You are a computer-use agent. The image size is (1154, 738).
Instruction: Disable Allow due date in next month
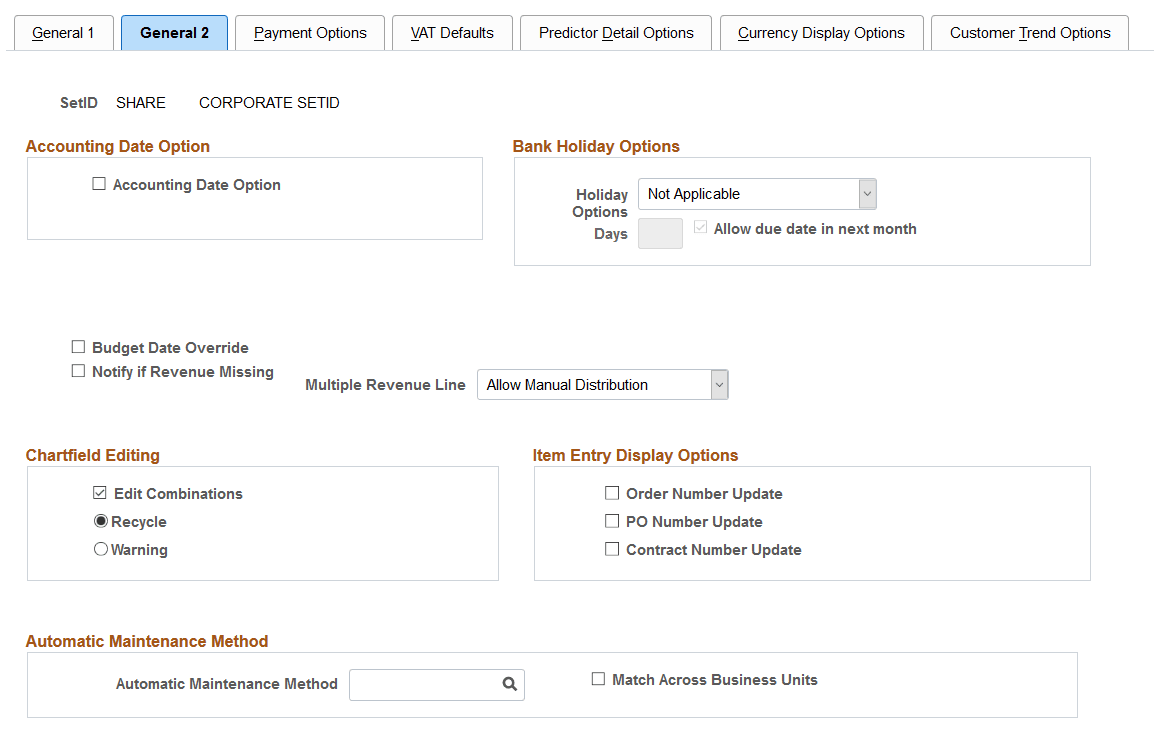[x=700, y=226]
